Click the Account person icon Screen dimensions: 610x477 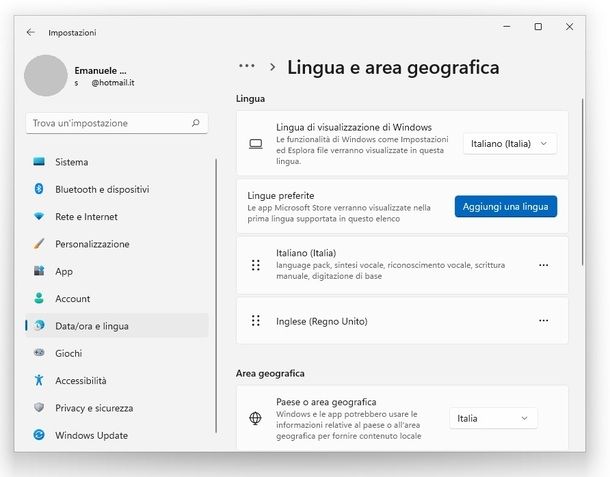[39, 298]
